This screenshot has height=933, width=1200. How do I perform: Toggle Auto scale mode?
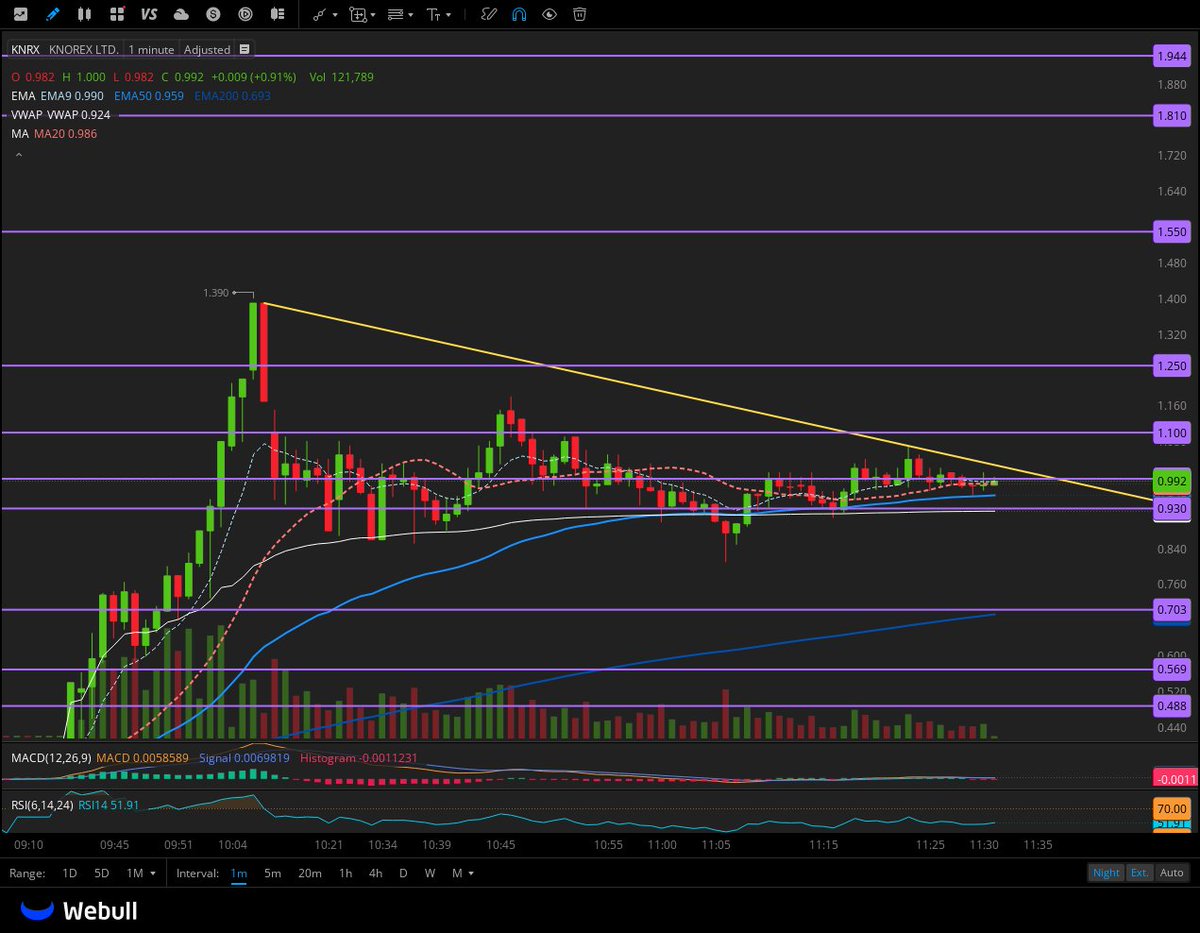point(1171,872)
